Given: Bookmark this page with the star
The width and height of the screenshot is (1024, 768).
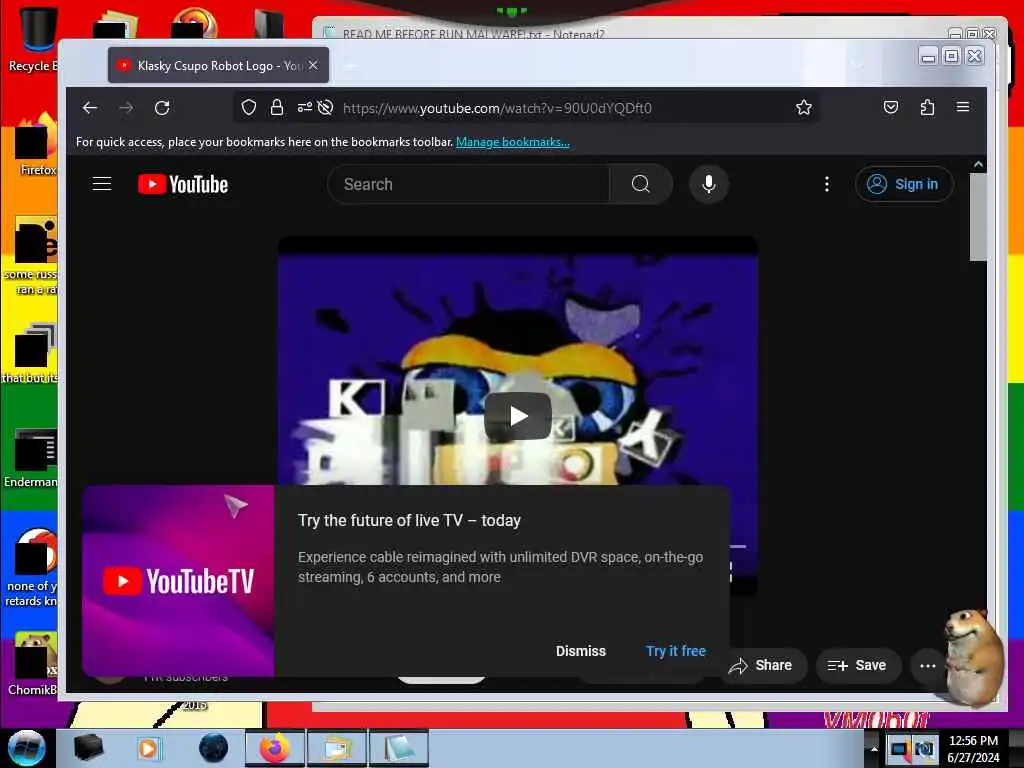Looking at the screenshot, I should (x=804, y=107).
